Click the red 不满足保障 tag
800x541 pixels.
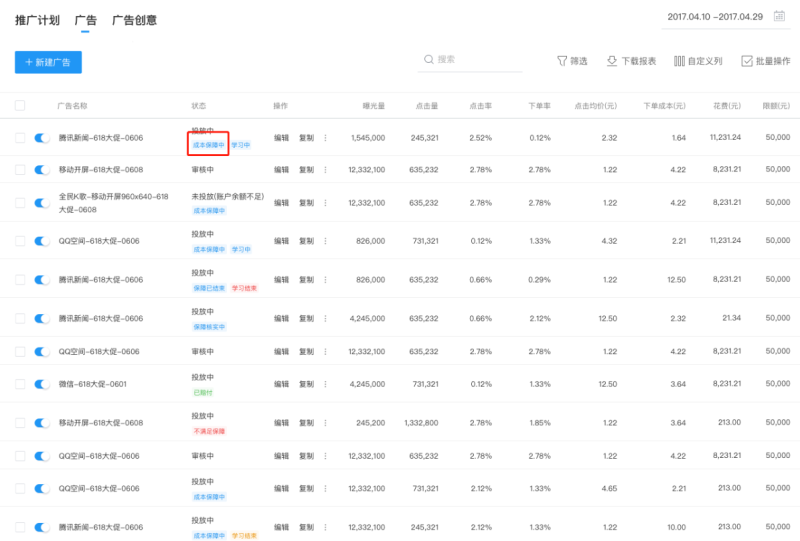click(x=209, y=431)
